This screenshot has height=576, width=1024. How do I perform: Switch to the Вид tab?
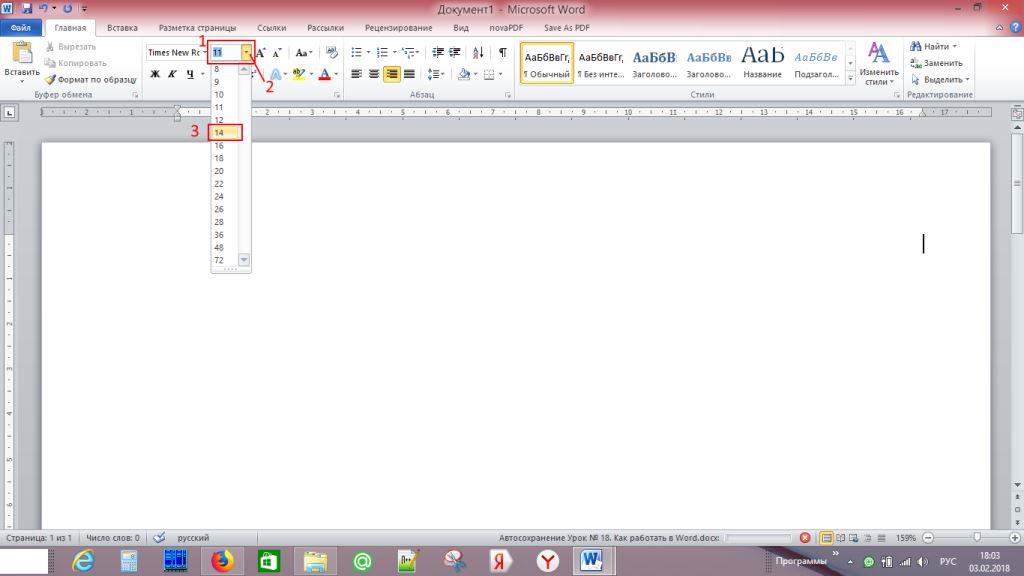pos(461,28)
